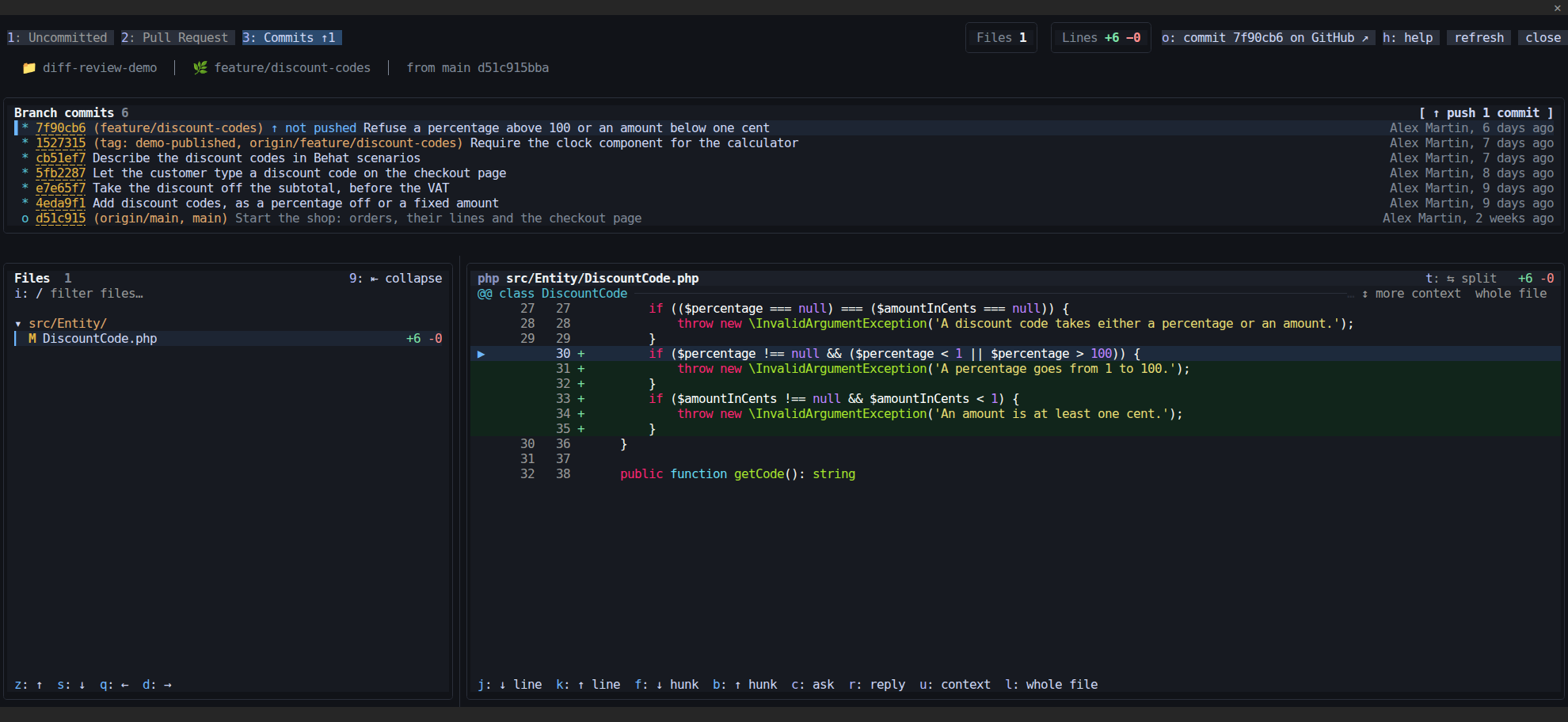Jump to previous hunk with b
Screen dimensions: 1568x722
(745, 685)
